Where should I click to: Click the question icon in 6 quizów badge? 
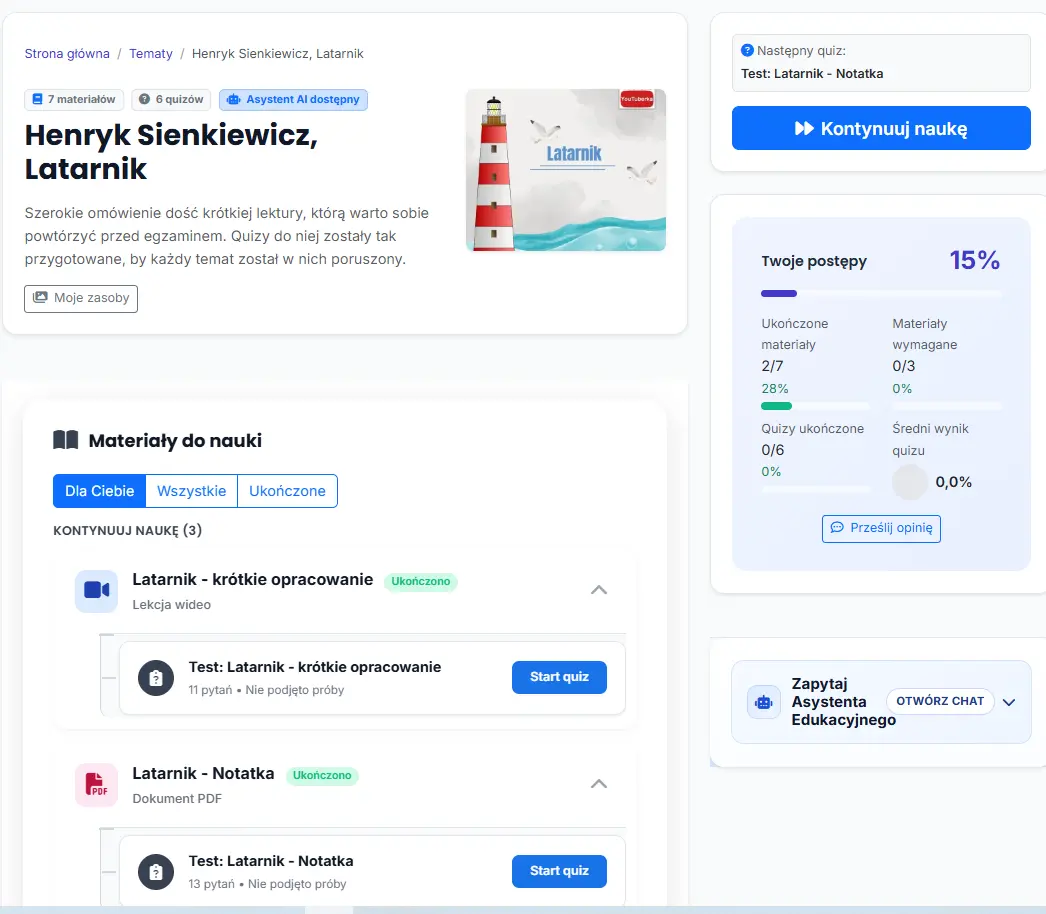(144, 99)
